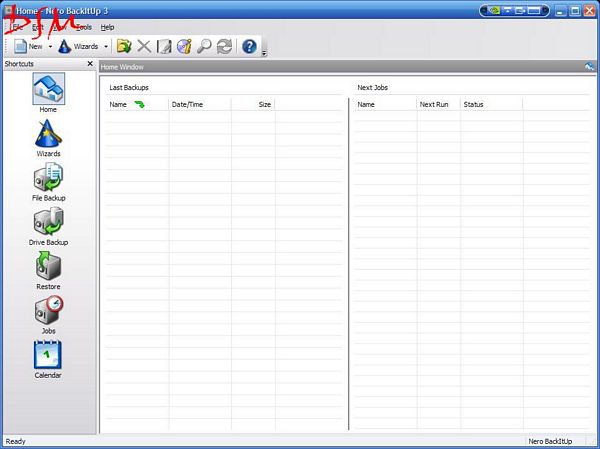Click the magnifier search toolbar icon
600x449 pixels.
204,46
